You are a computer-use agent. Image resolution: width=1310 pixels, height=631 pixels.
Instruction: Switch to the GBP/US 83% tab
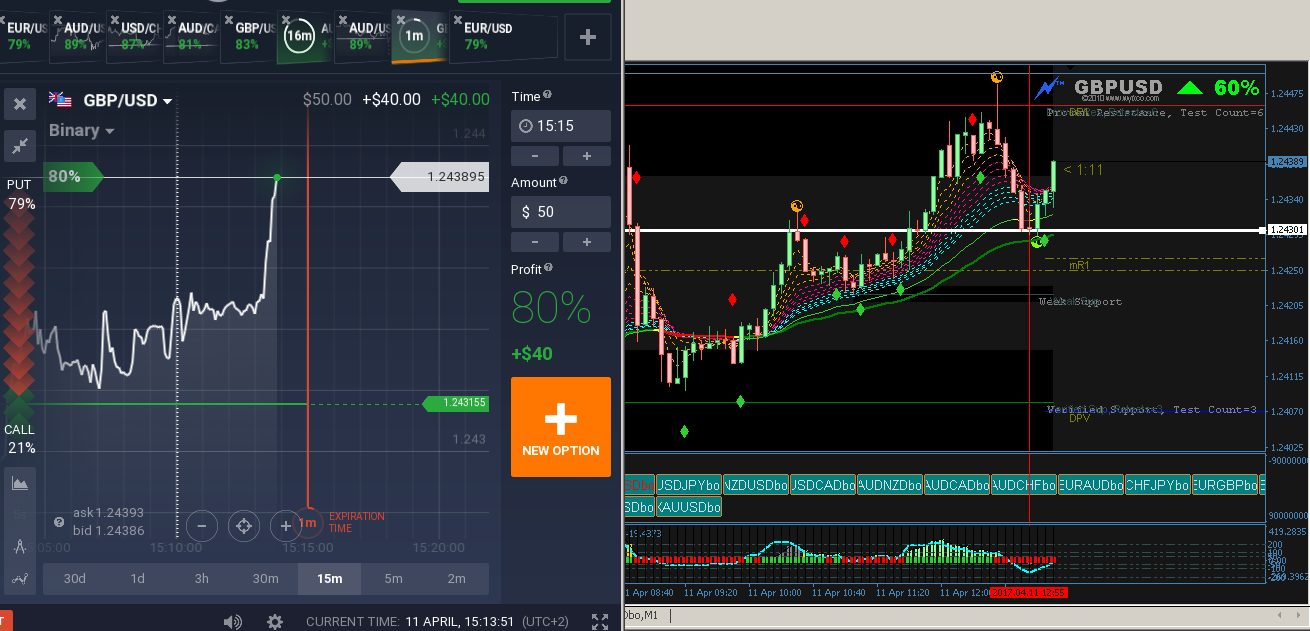point(250,37)
